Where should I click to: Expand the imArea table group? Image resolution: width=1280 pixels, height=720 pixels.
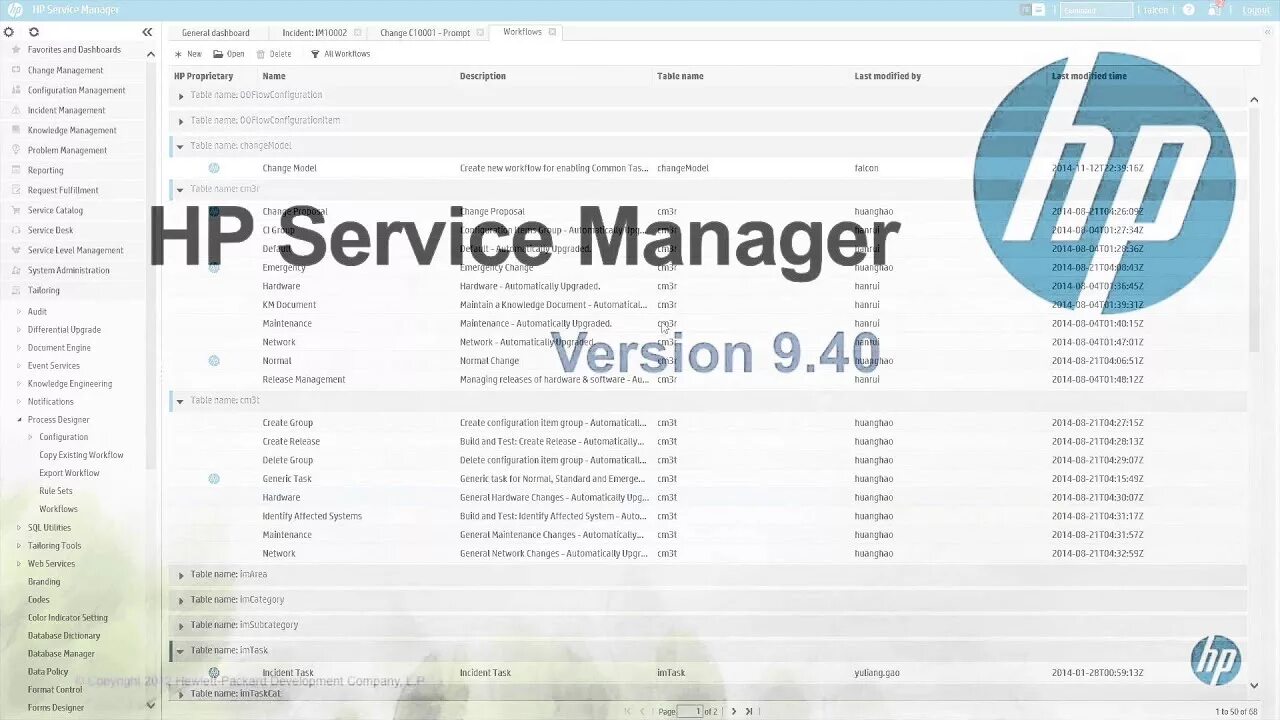point(181,575)
